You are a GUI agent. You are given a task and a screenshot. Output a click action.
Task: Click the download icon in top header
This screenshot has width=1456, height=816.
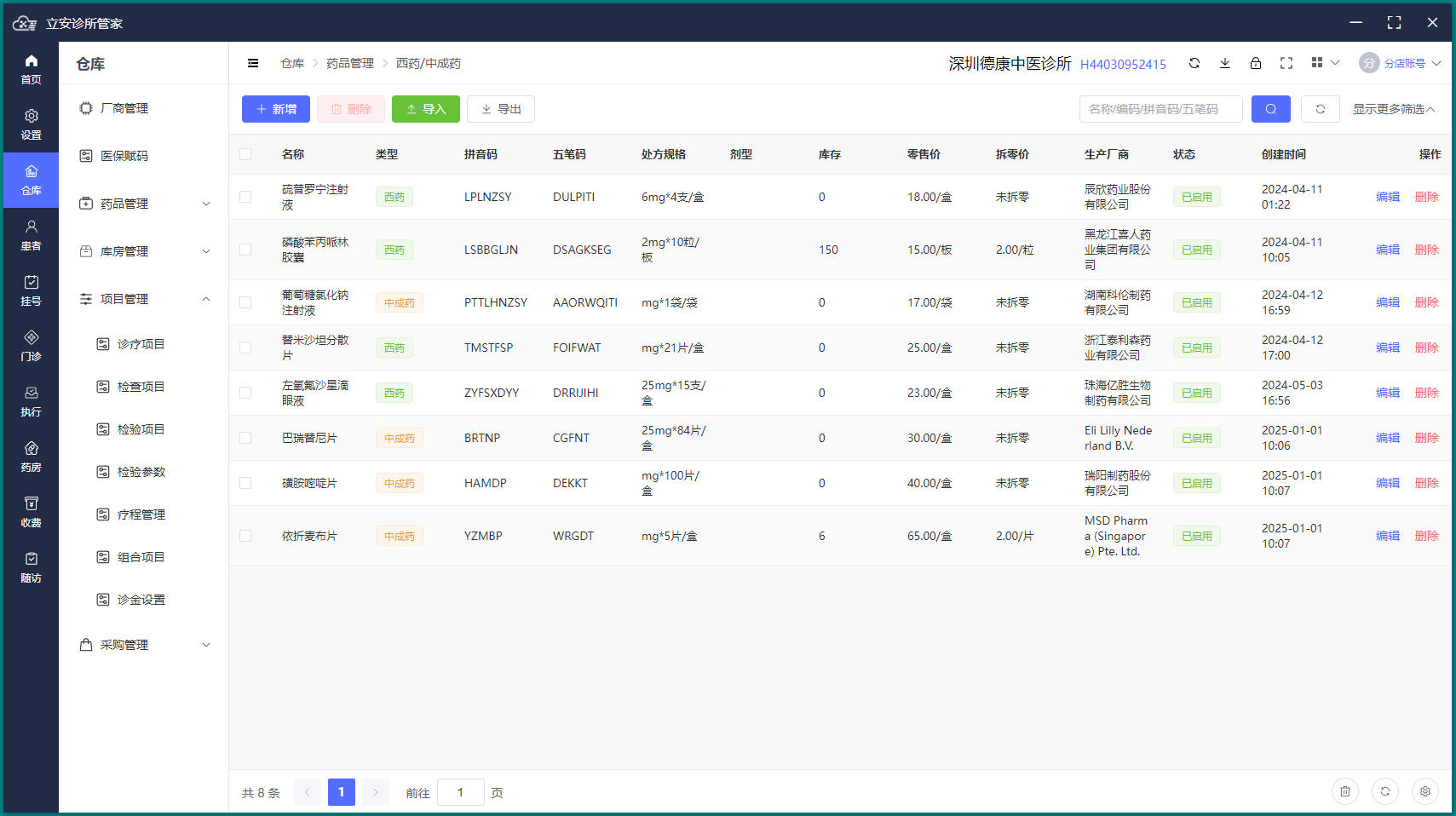pos(1225,63)
